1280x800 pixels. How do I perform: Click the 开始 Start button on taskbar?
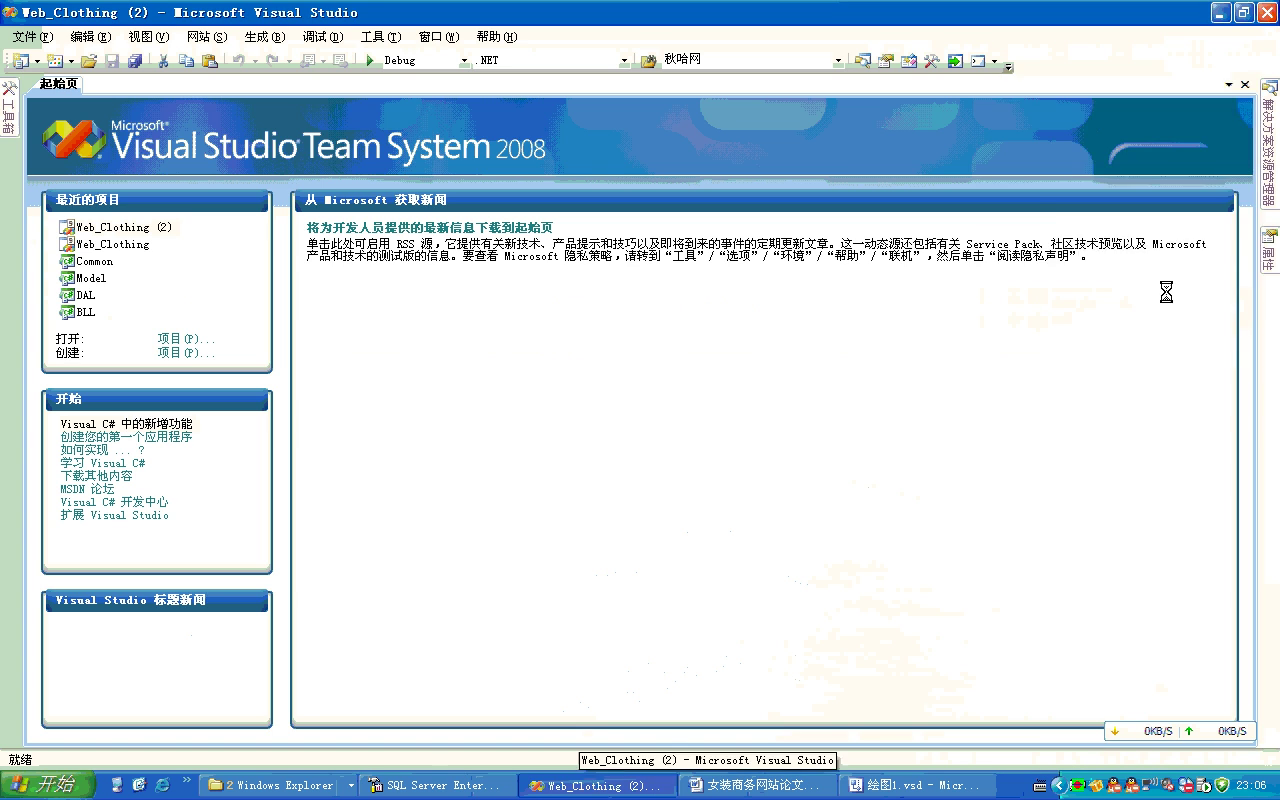click(x=47, y=785)
